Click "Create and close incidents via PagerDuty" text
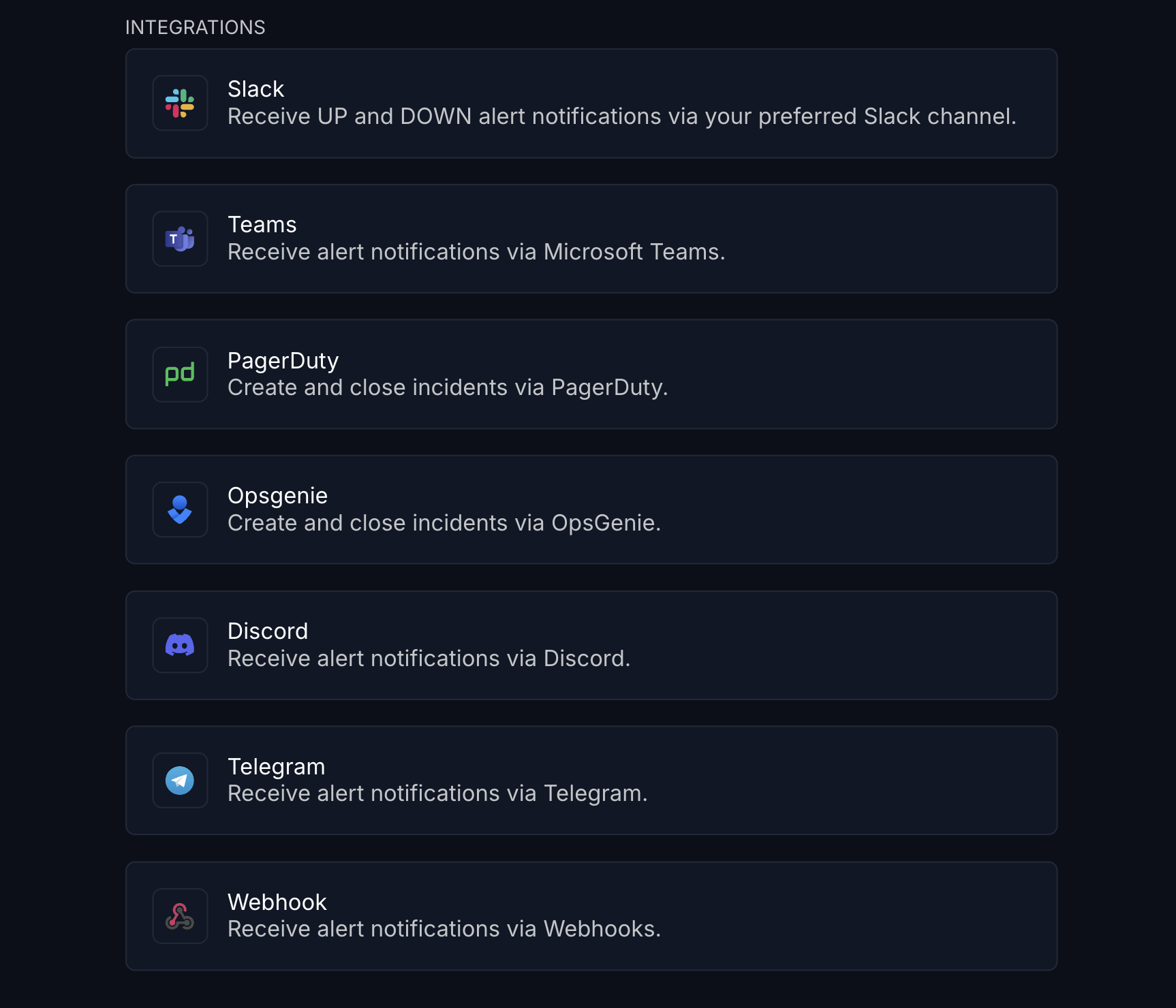The width and height of the screenshot is (1176, 1008). 447,388
